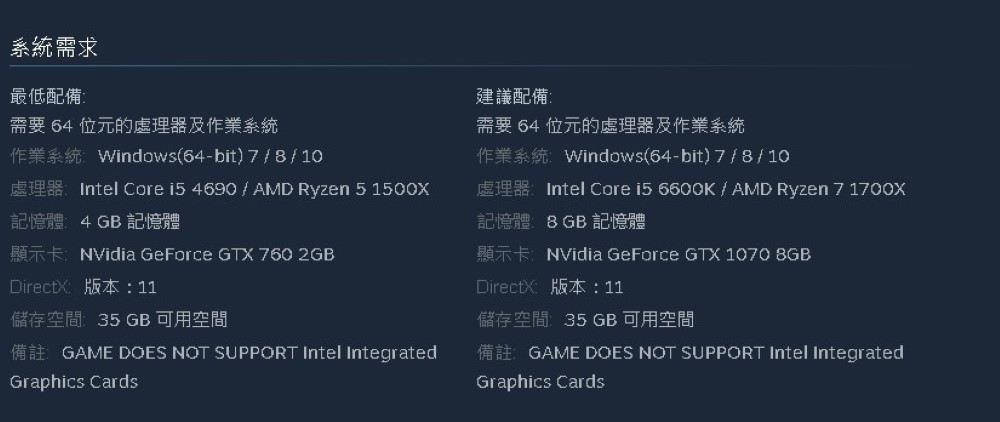Click the 4 GB 記憶體 value

coord(130,222)
